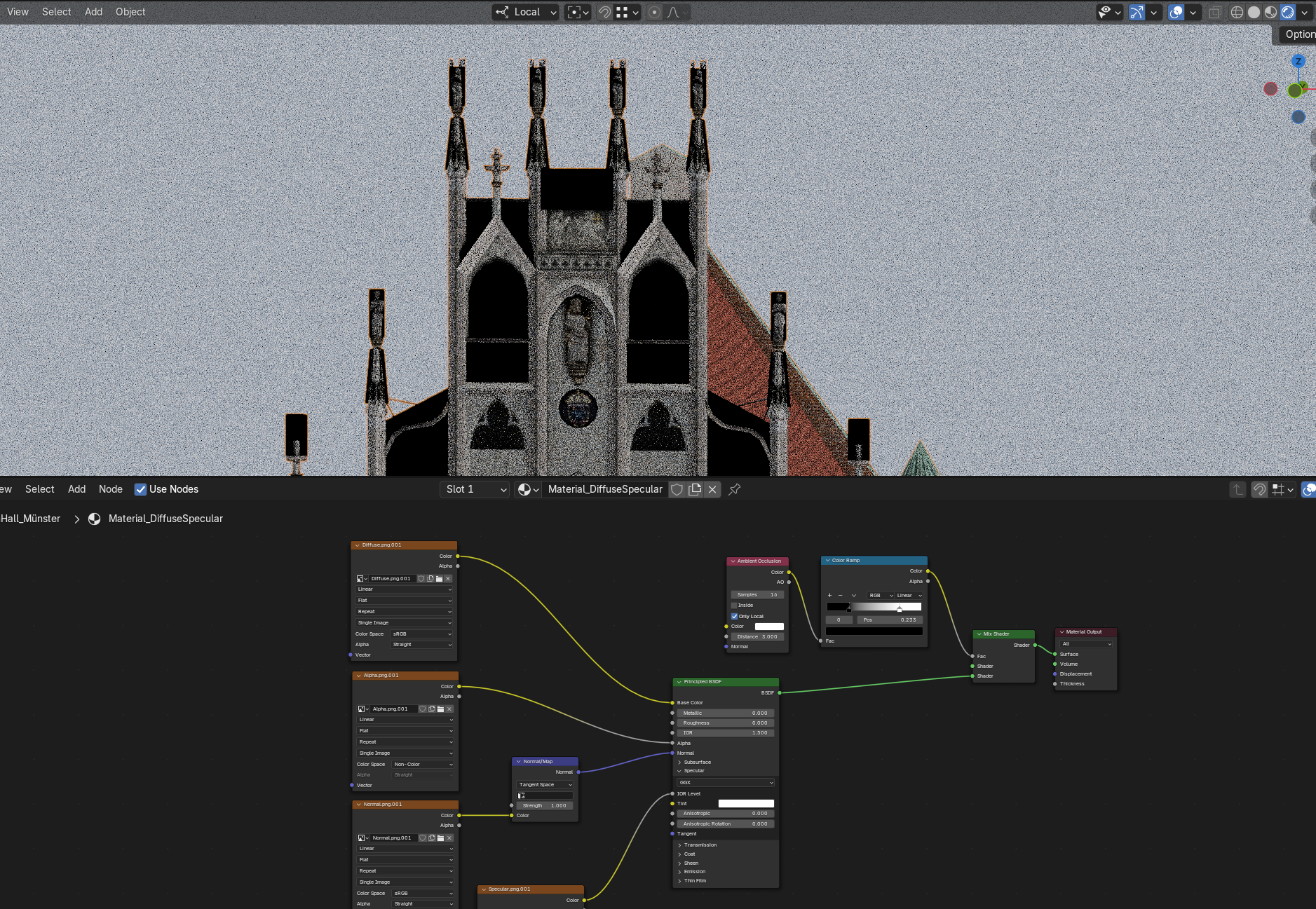Pin the node editor to this material
The image size is (1316, 909).
pyautogui.click(x=735, y=489)
